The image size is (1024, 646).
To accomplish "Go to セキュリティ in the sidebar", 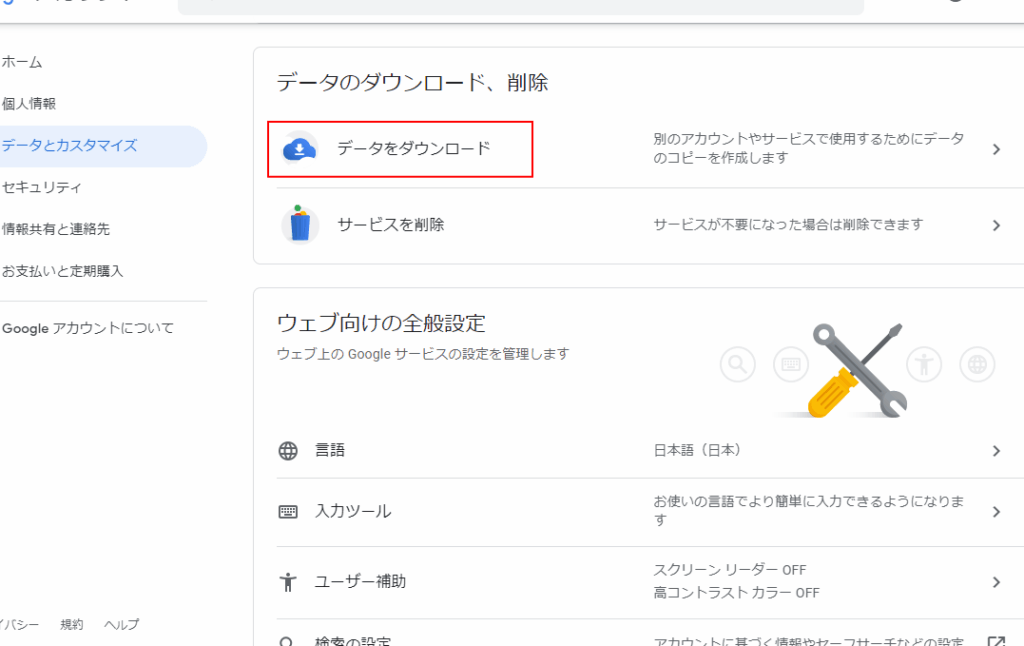I will pyautogui.click(x=42, y=188).
